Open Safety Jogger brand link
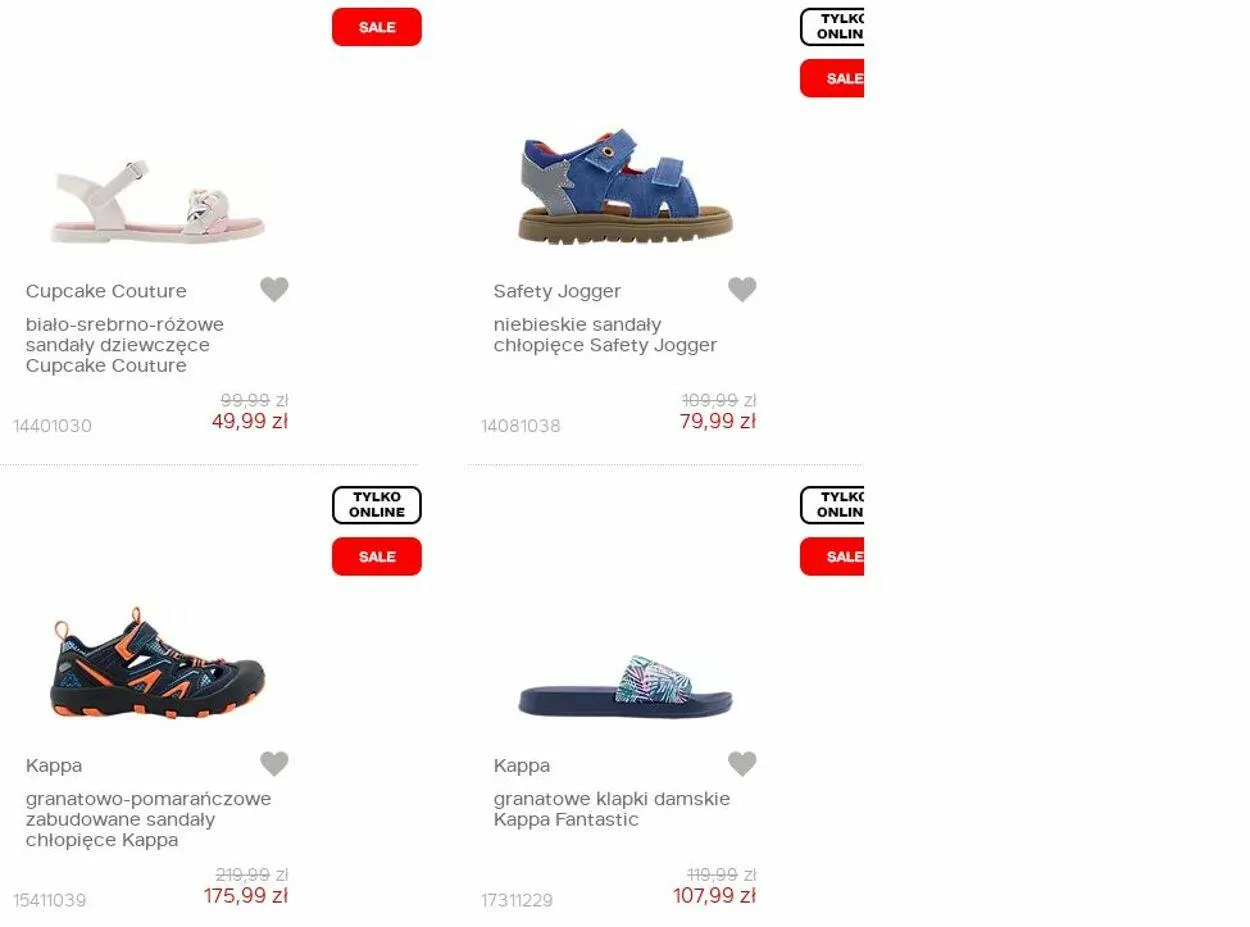Viewport: 1250px width, 927px height. click(x=557, y=291)
